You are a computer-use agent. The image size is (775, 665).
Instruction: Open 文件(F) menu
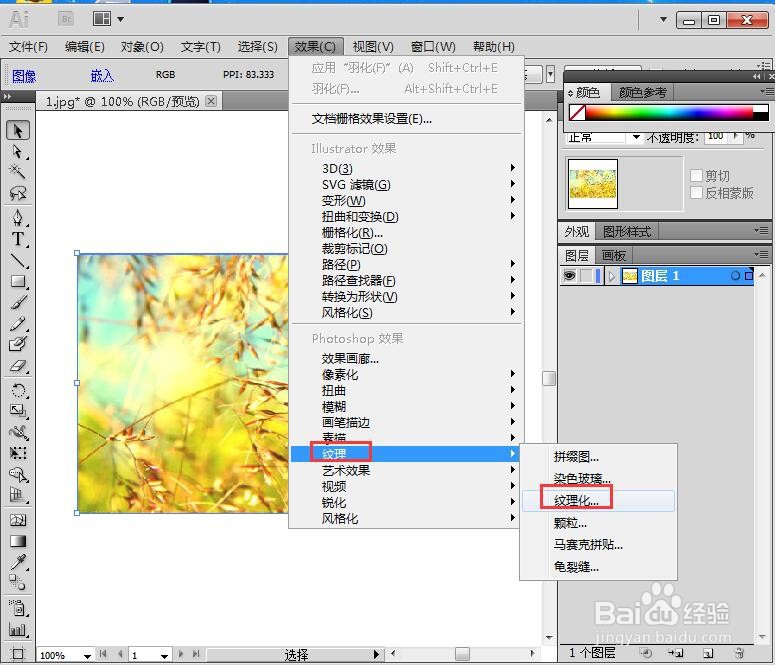coord(28,46)
